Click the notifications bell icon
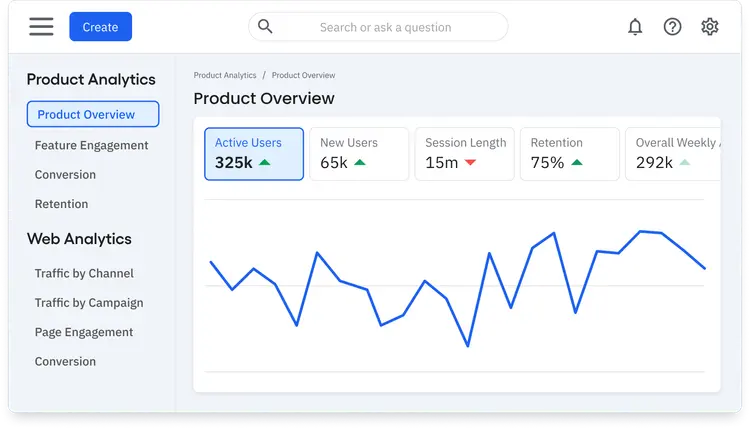The image size is (750, 429). click(x=635, y=27)
